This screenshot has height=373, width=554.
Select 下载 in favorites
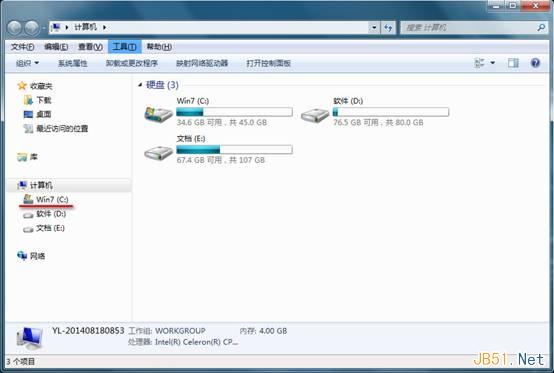coord(44,100)
